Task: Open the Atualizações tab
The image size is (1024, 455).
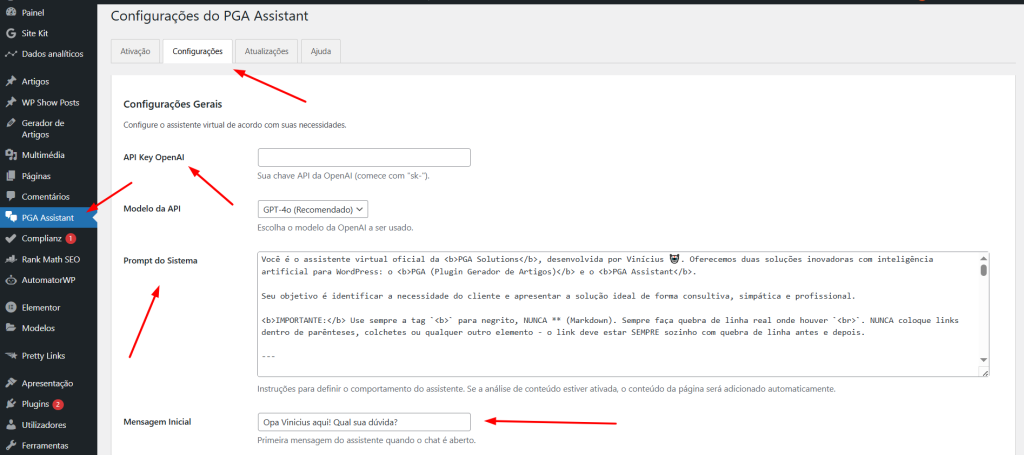Action: [x=267, y=51]
